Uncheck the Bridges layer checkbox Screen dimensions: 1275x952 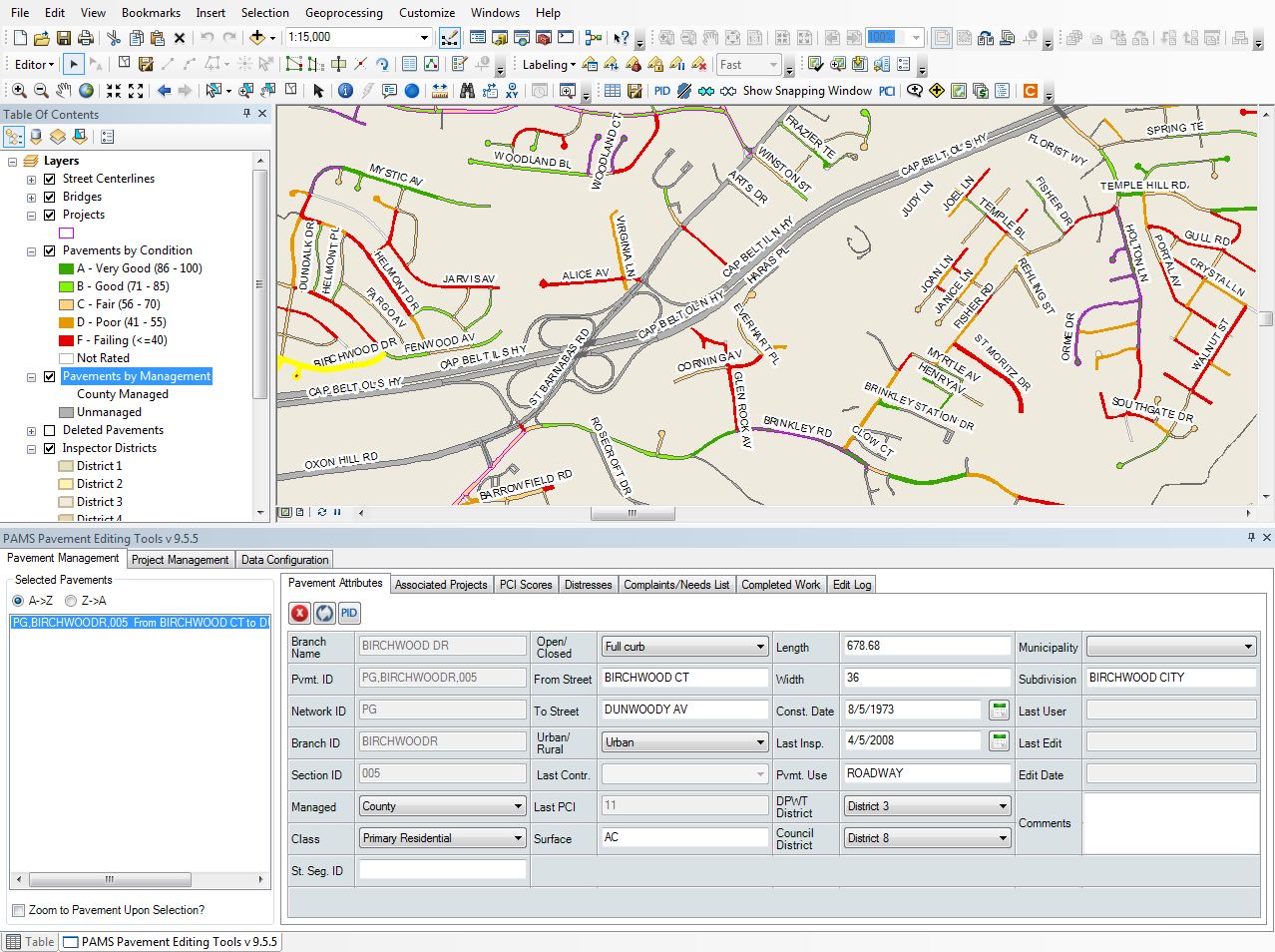49,197
